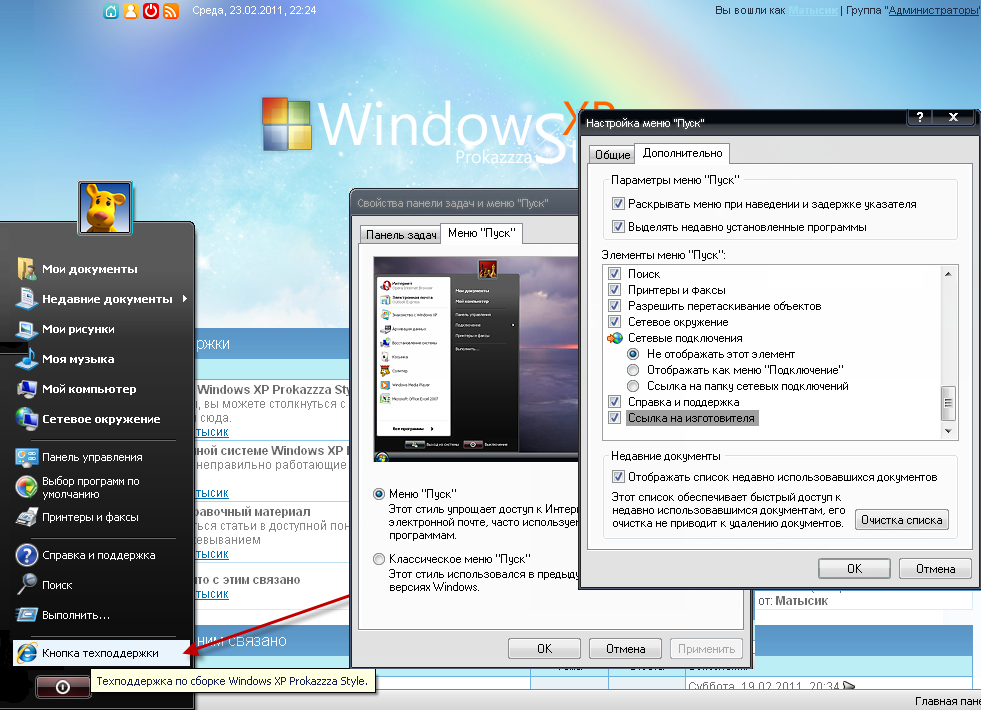The image size is (981, 710).
Task: Select Не отображать этот элемент radio button
Action: (633, 354)
